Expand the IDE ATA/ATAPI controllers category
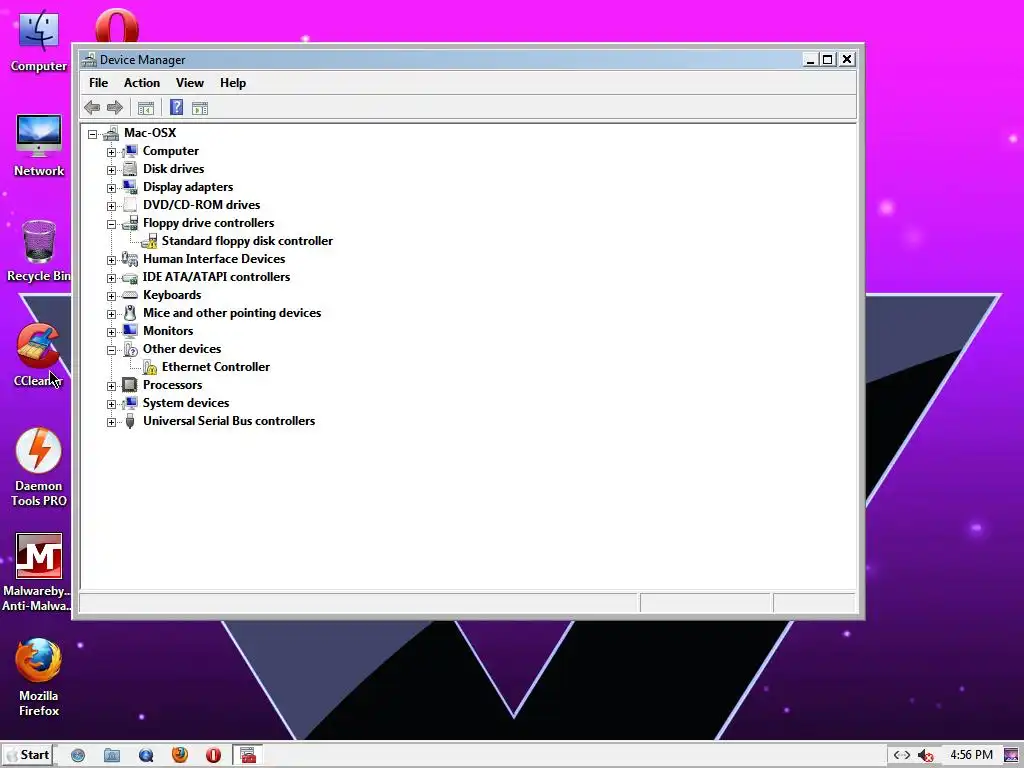Image resolution: width=1024 pixels, height=768 pixels. (x=112, y=278)
